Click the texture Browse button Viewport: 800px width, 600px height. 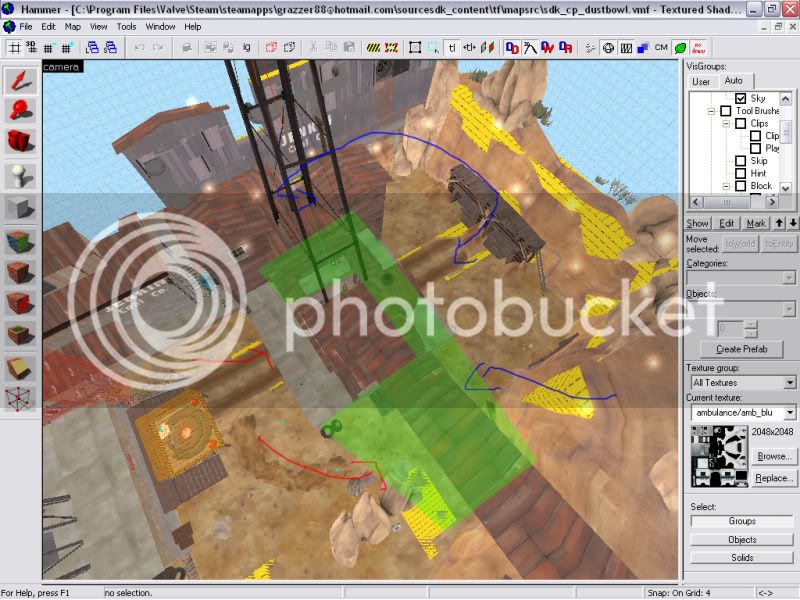[773, 456]
